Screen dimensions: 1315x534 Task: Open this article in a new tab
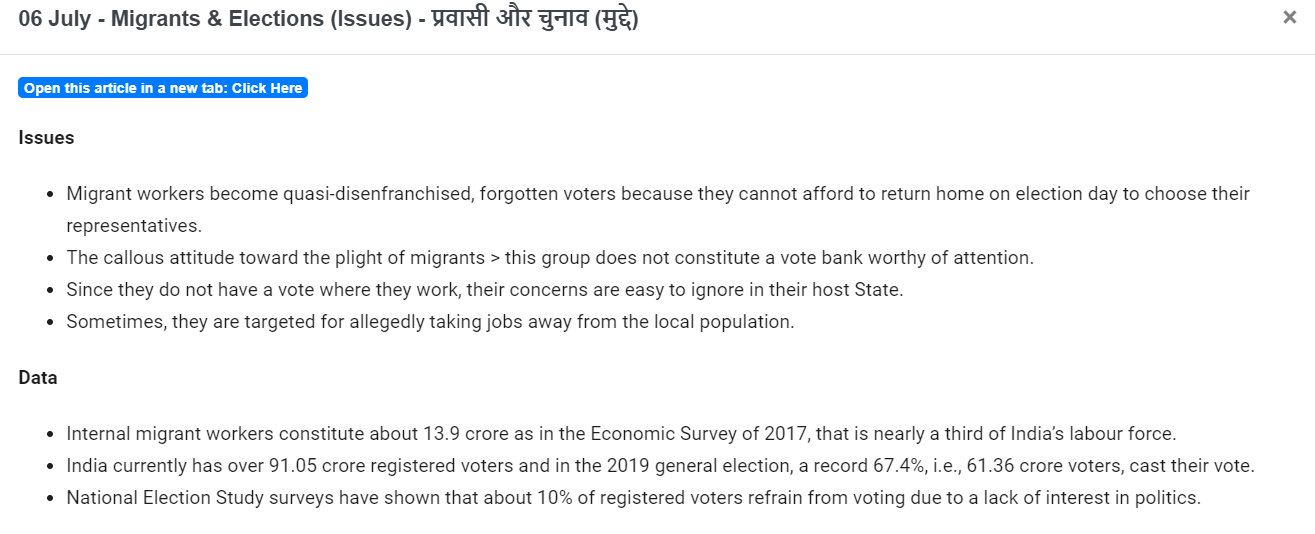pos(163,88)
